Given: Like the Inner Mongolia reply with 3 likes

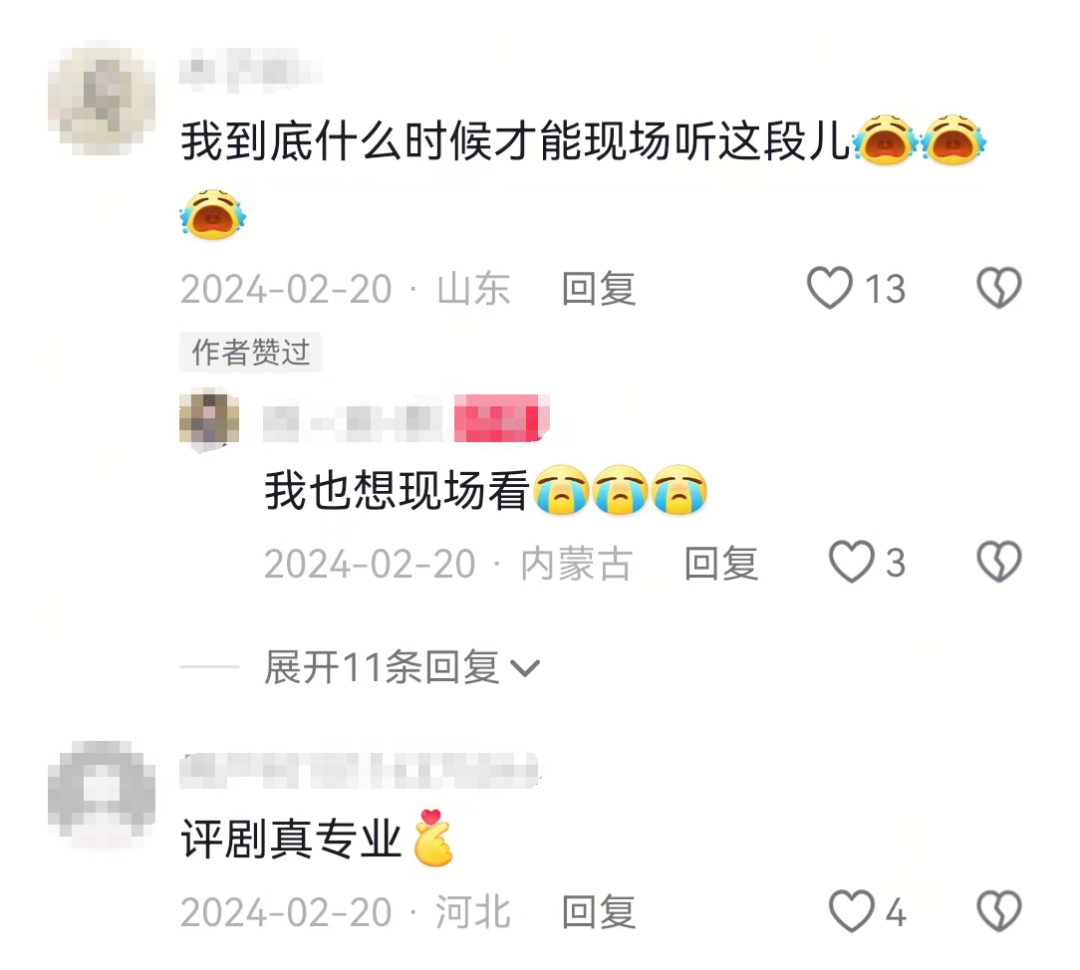Looking at the screenshot, I should (x=851, y=562).
